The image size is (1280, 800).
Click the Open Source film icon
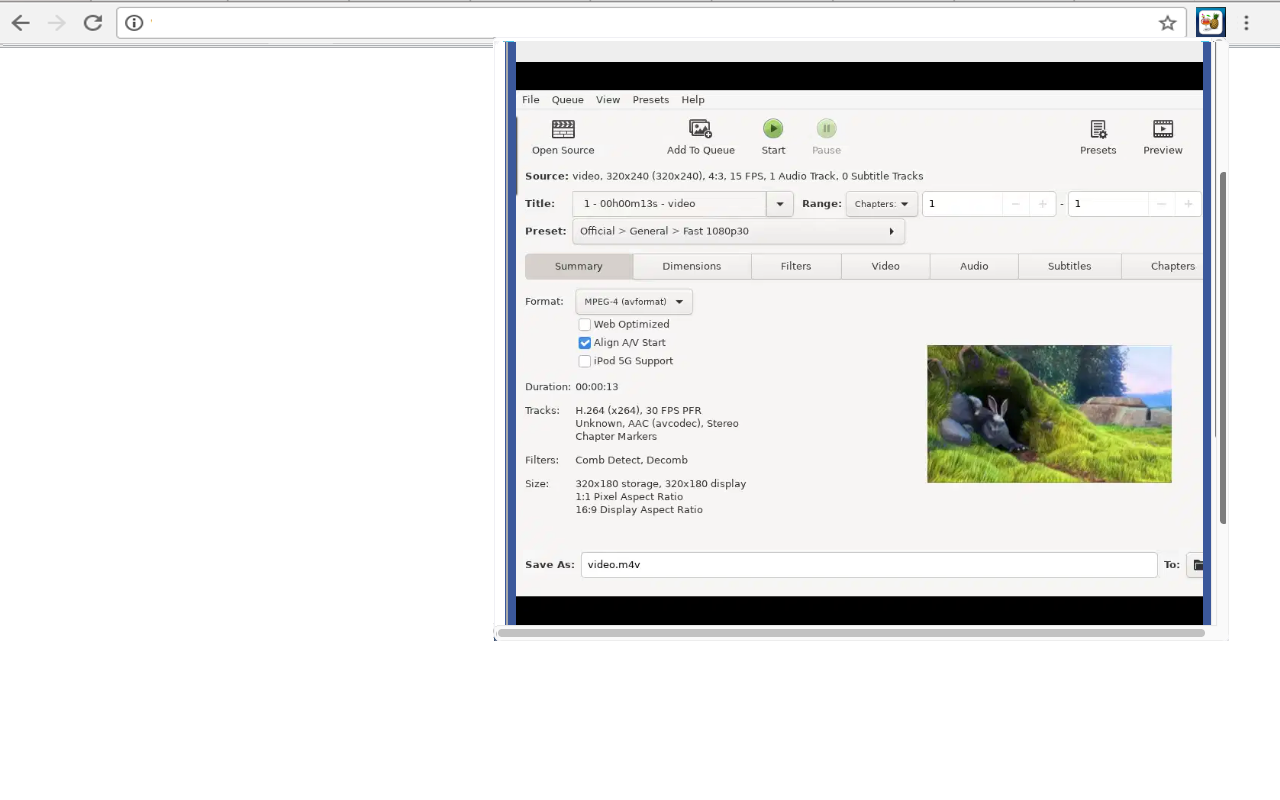[563, 129]
